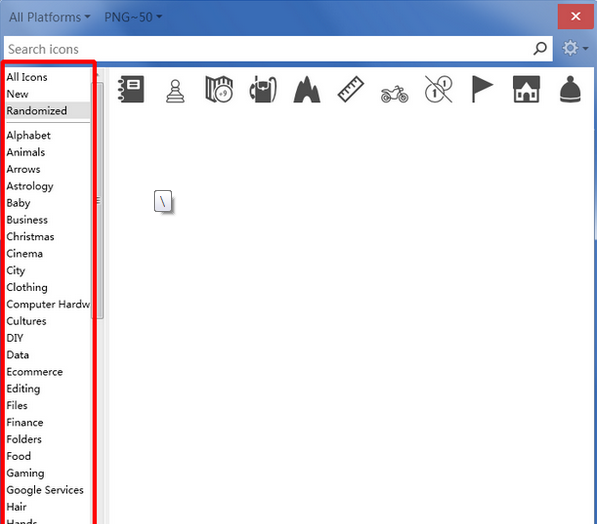Click the motorcycle icon
Image resolution: width=597 pixels, height=524 pixels.
(394, 94)
